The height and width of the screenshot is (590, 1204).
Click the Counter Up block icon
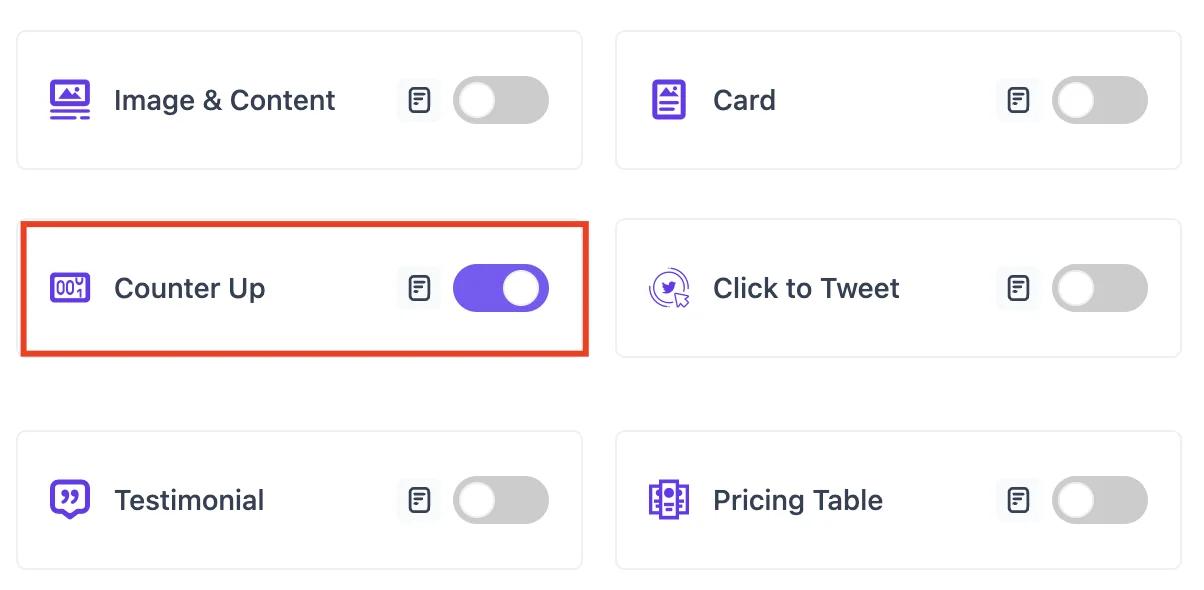(x=70, y=288)
